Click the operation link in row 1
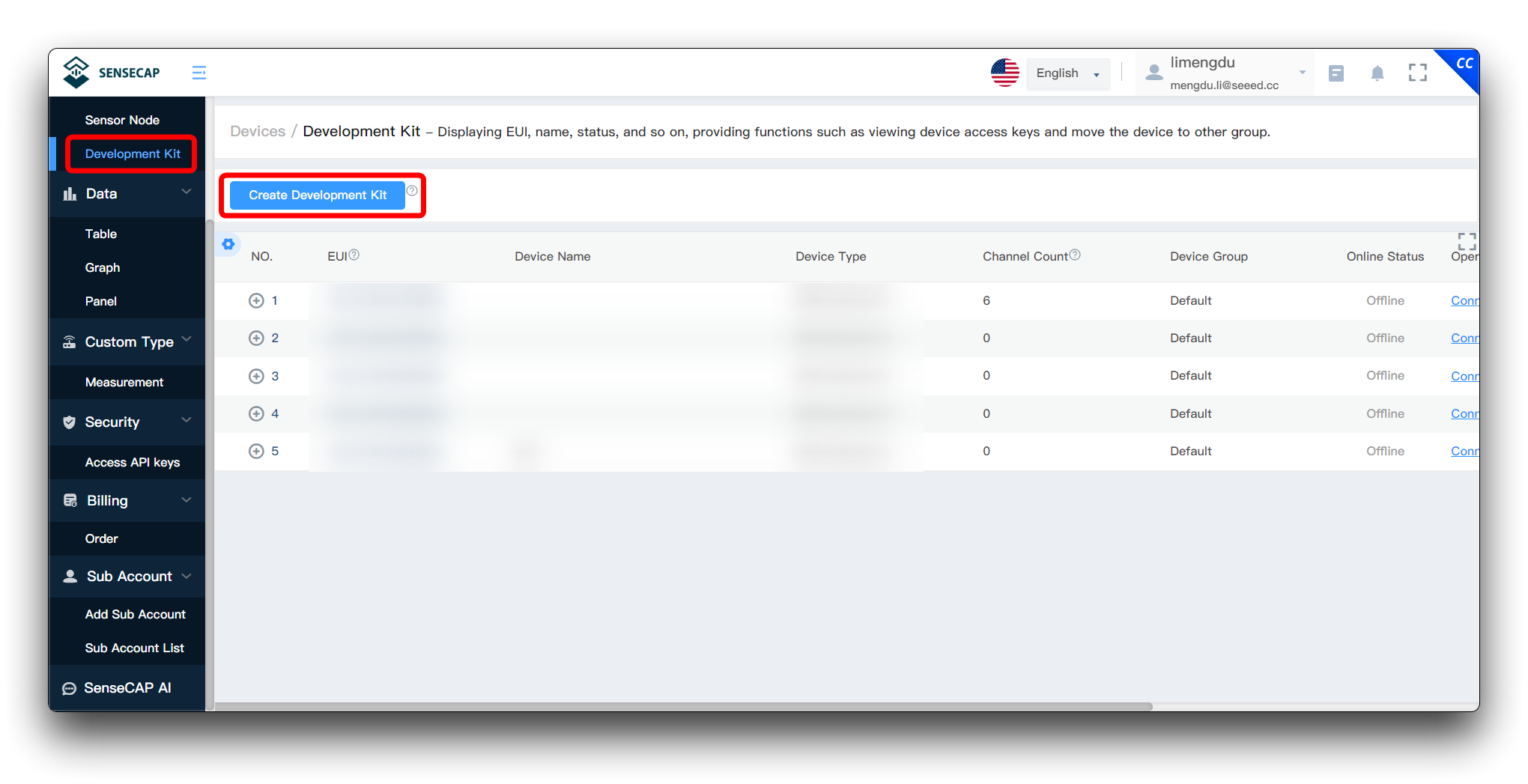The height and width of the screenshot is (784, 1528). pos(1464,300)
